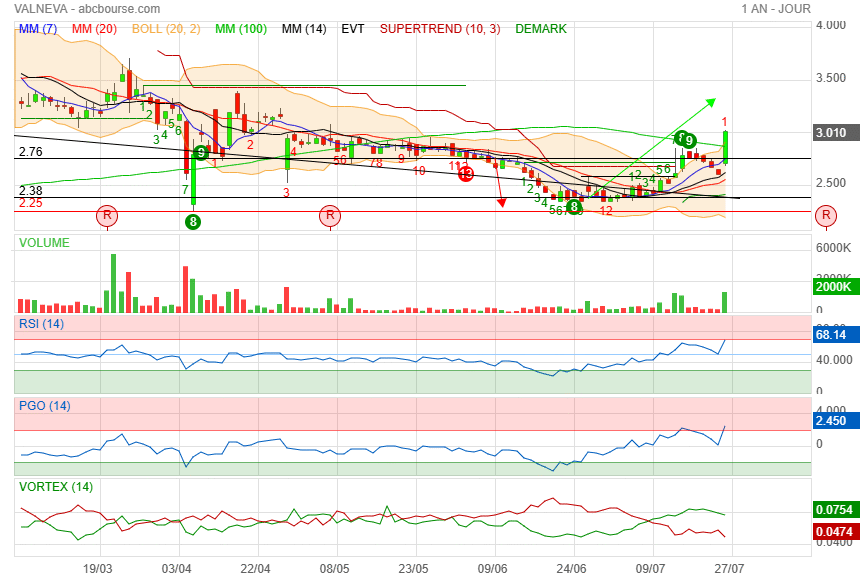This screenshot has width=860, height=579.
Task: Click the MM (100) legend label
Action: (241, 29)
